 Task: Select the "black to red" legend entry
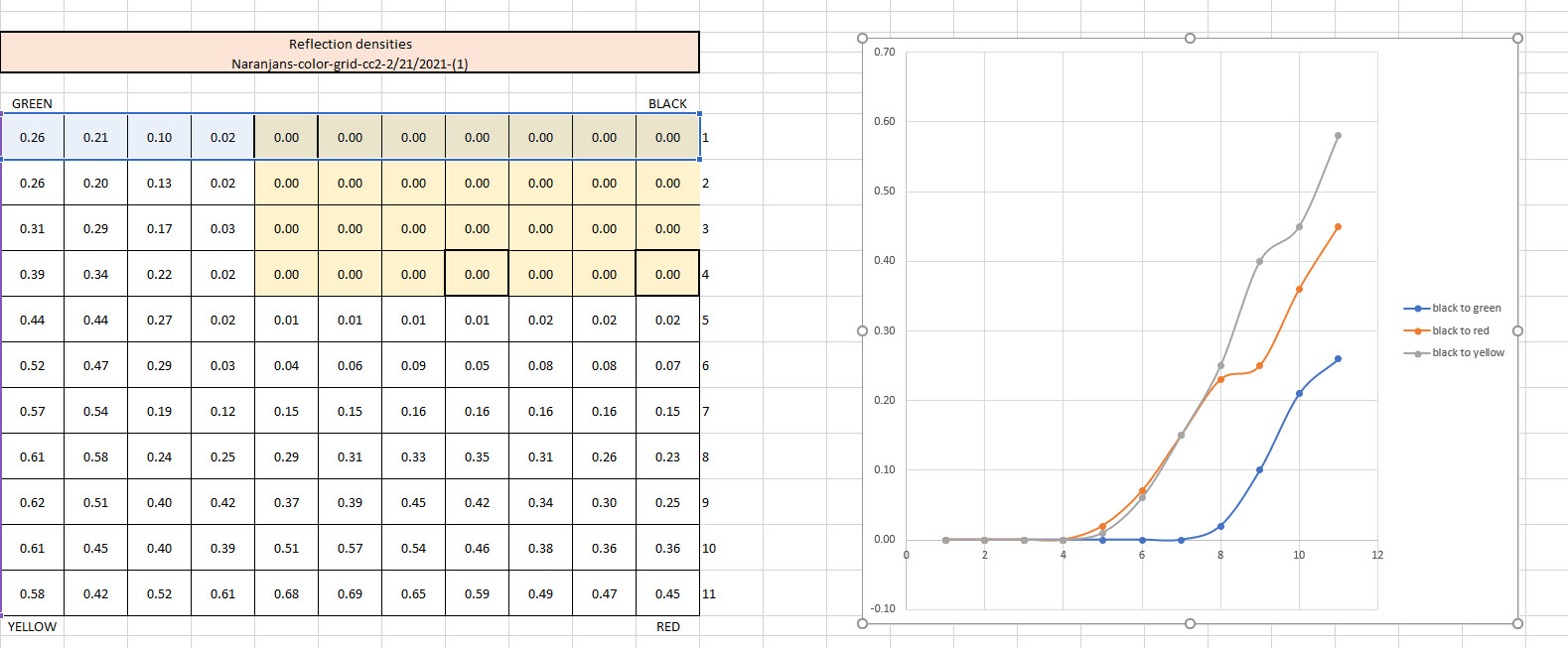pos(1447,330)
